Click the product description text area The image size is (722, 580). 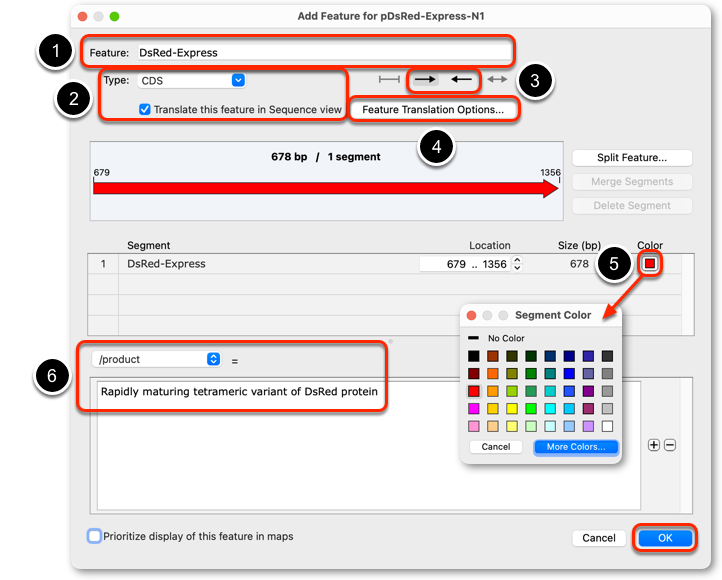pyautogui.click(x=368, y=446)
